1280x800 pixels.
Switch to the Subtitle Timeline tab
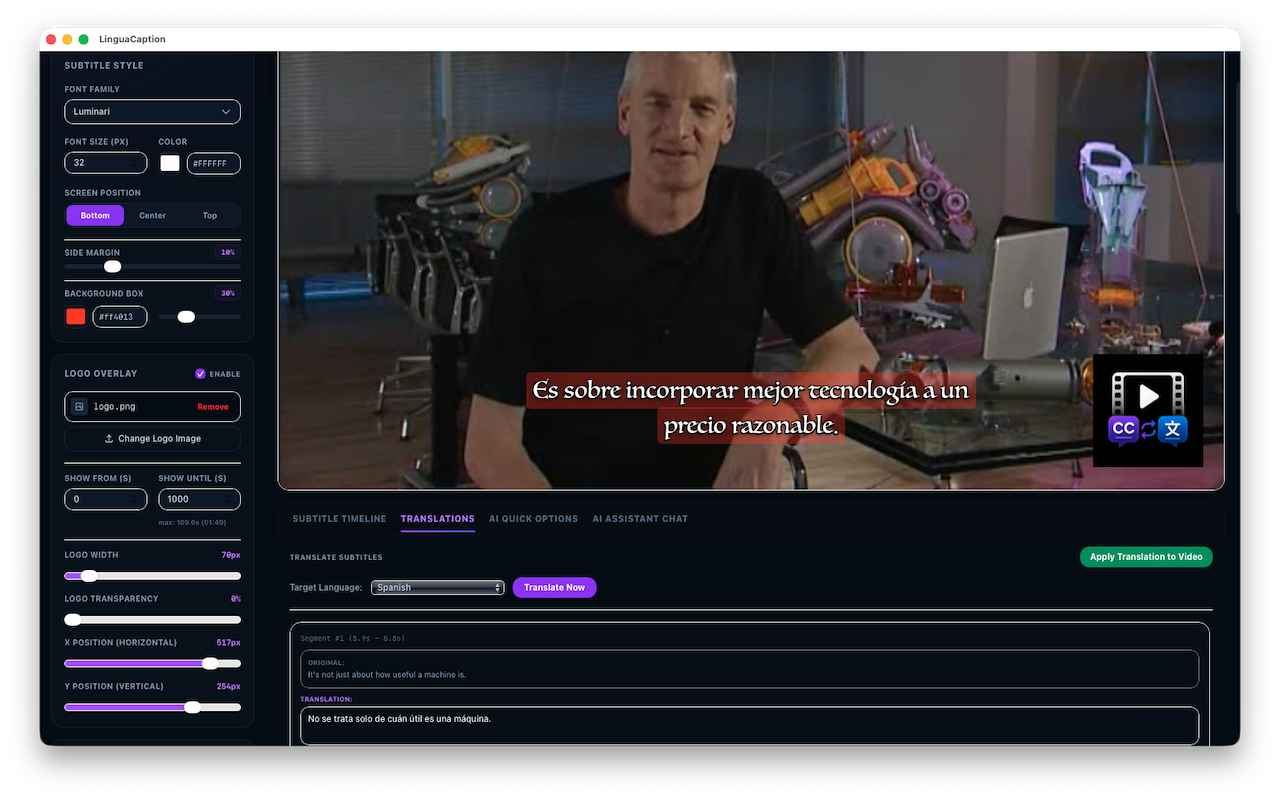[339, 519]
